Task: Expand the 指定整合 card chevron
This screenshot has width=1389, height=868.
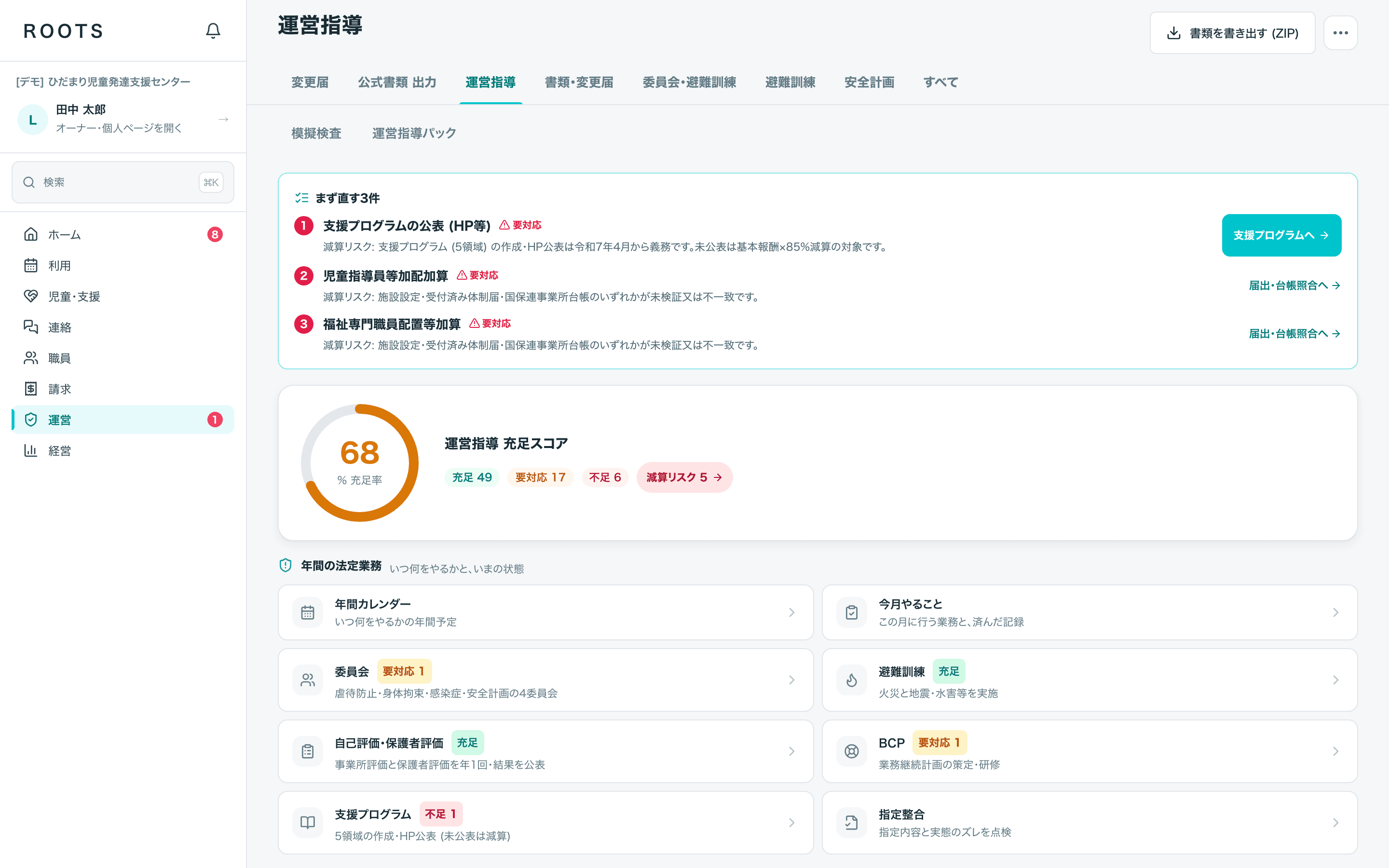Action: (x=1335, y=823)
